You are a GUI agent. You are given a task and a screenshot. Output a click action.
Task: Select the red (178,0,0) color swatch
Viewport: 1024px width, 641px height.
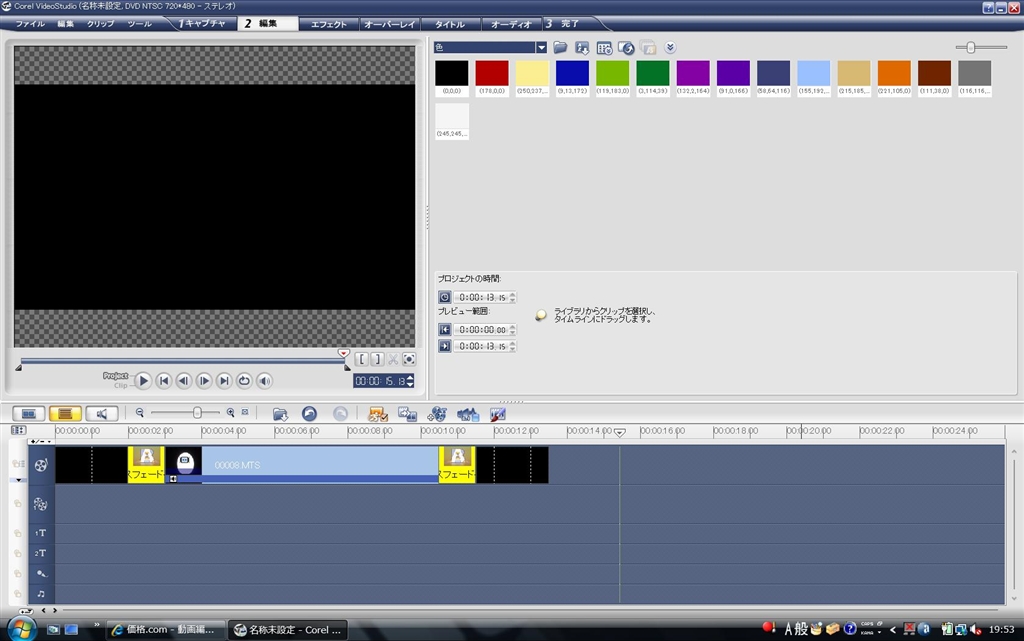[x=492, y=73]
